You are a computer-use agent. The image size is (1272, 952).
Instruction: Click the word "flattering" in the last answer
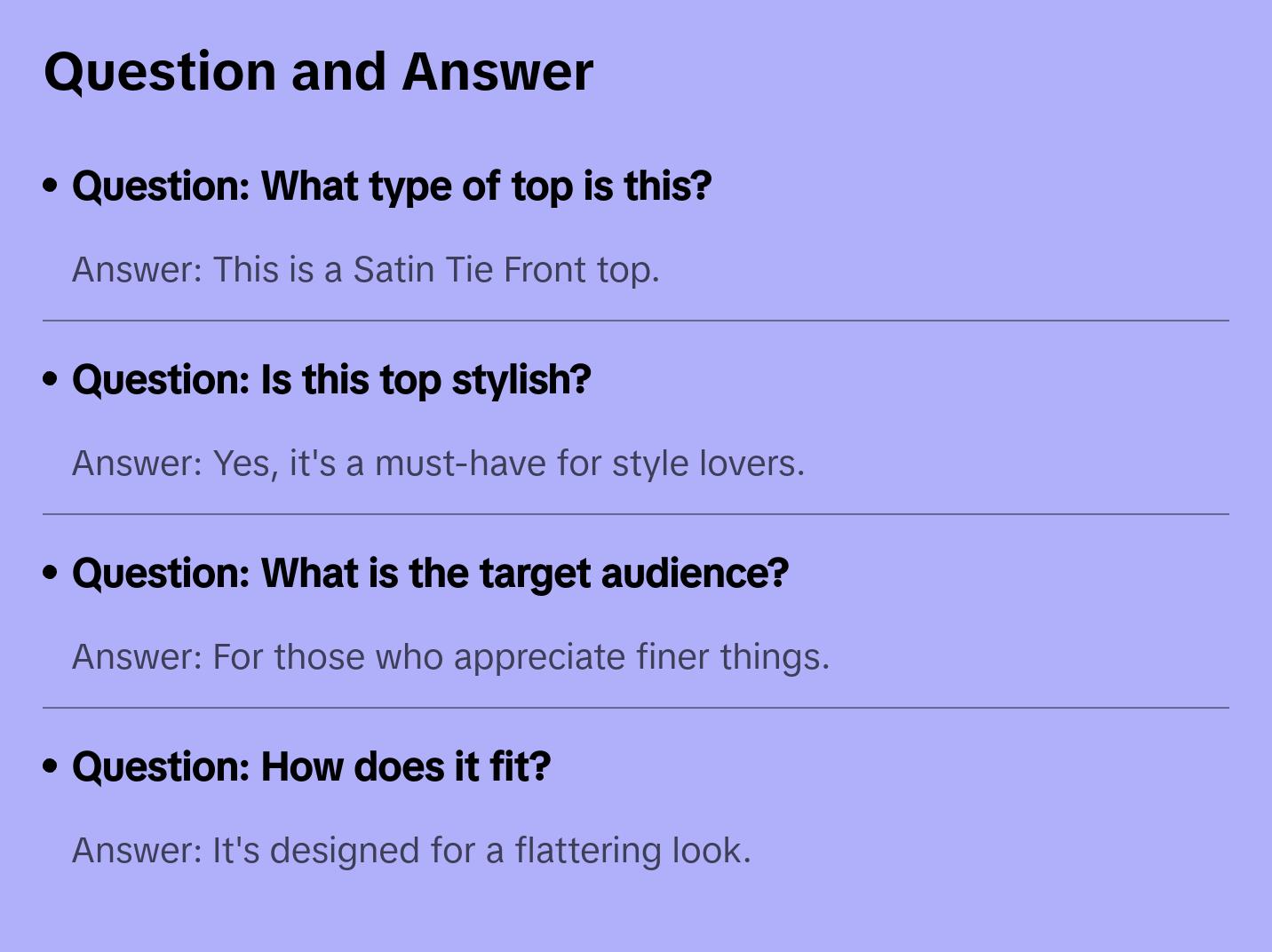click(588, 851)
